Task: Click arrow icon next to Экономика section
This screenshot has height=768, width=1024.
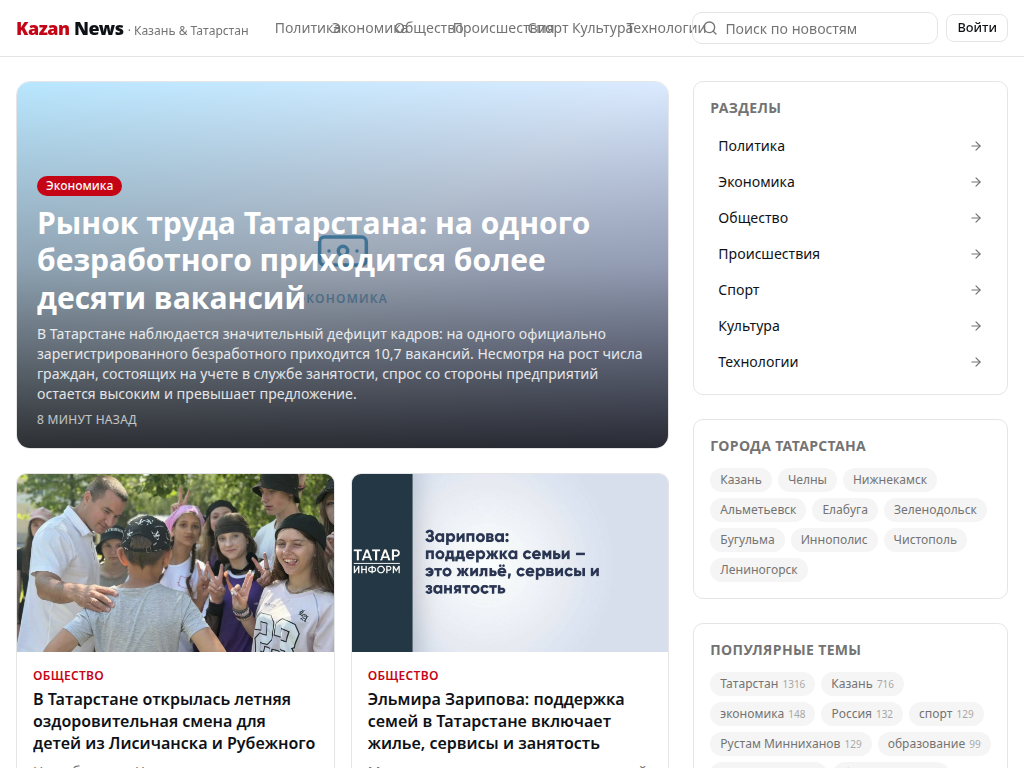Action: [x=976, y=182]
